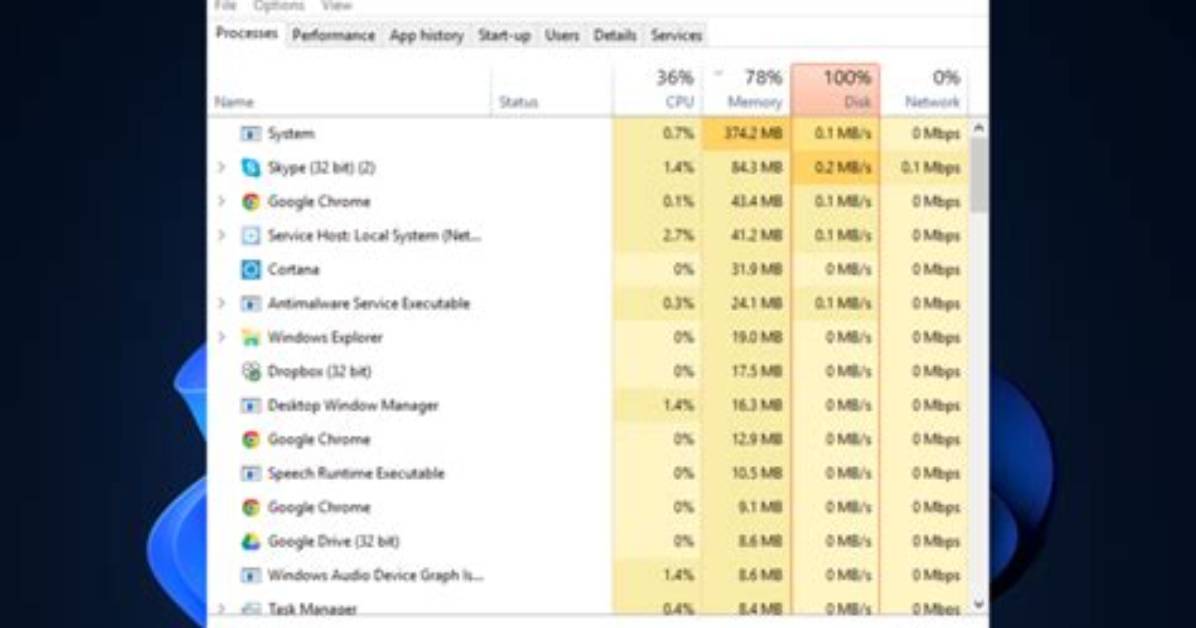Screen dimensions: 1196x628
Task: Switch to the Services tab
Action: pos(677,35)
